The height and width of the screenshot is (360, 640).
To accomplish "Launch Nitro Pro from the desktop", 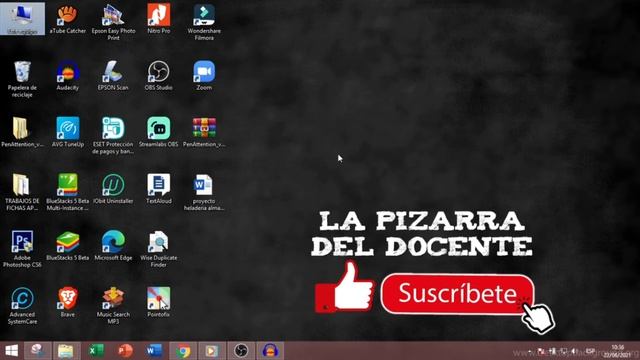I will pyautogui.click(x=159, y=19).
